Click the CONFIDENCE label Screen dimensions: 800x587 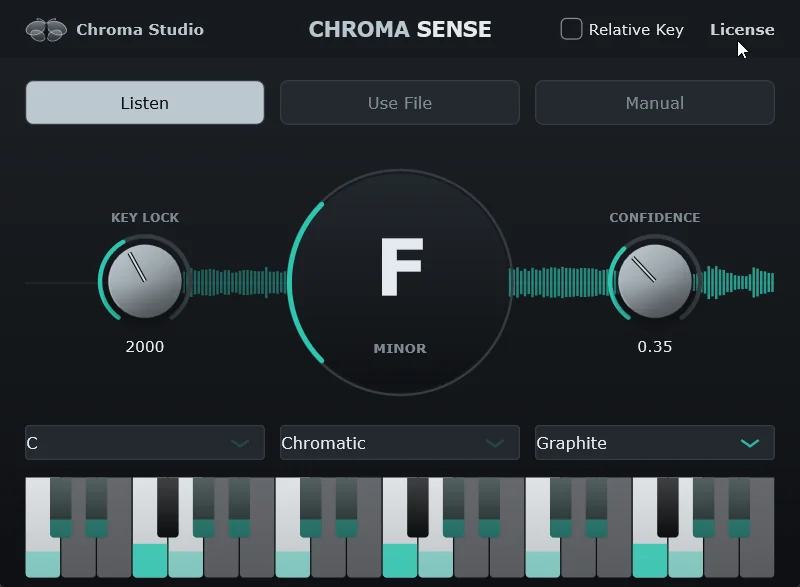(655, 218)
